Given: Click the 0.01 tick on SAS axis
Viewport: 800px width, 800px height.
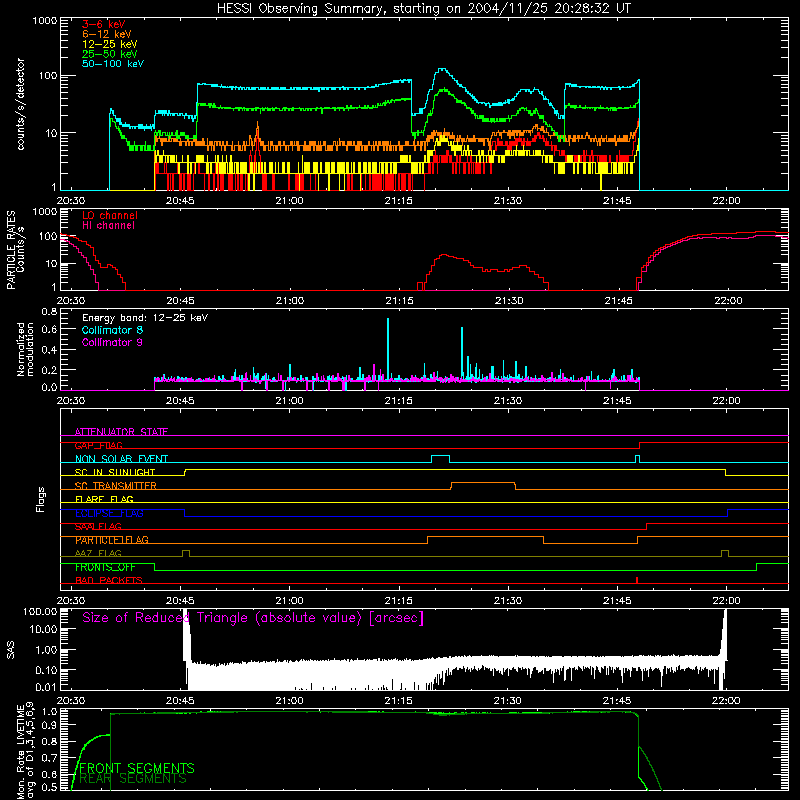Looking at the screenshot, I should coord(46,687).
